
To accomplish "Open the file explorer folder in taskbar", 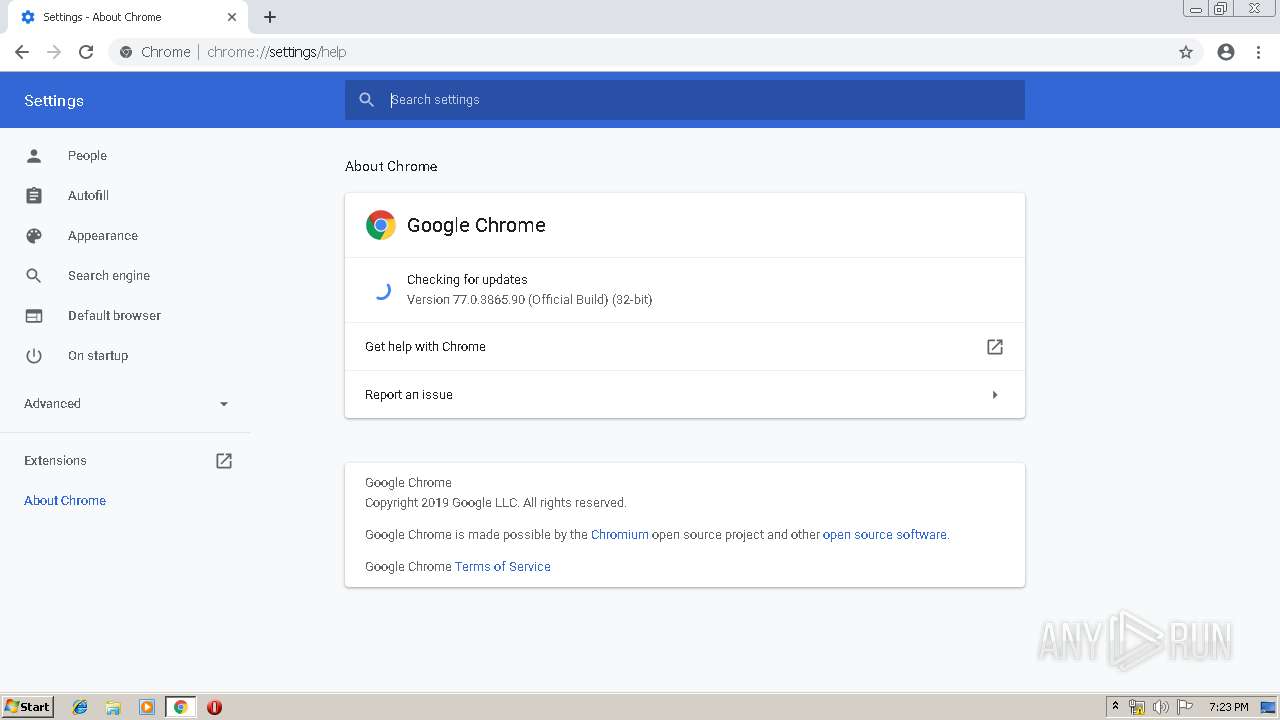I will tap(113, 707).
